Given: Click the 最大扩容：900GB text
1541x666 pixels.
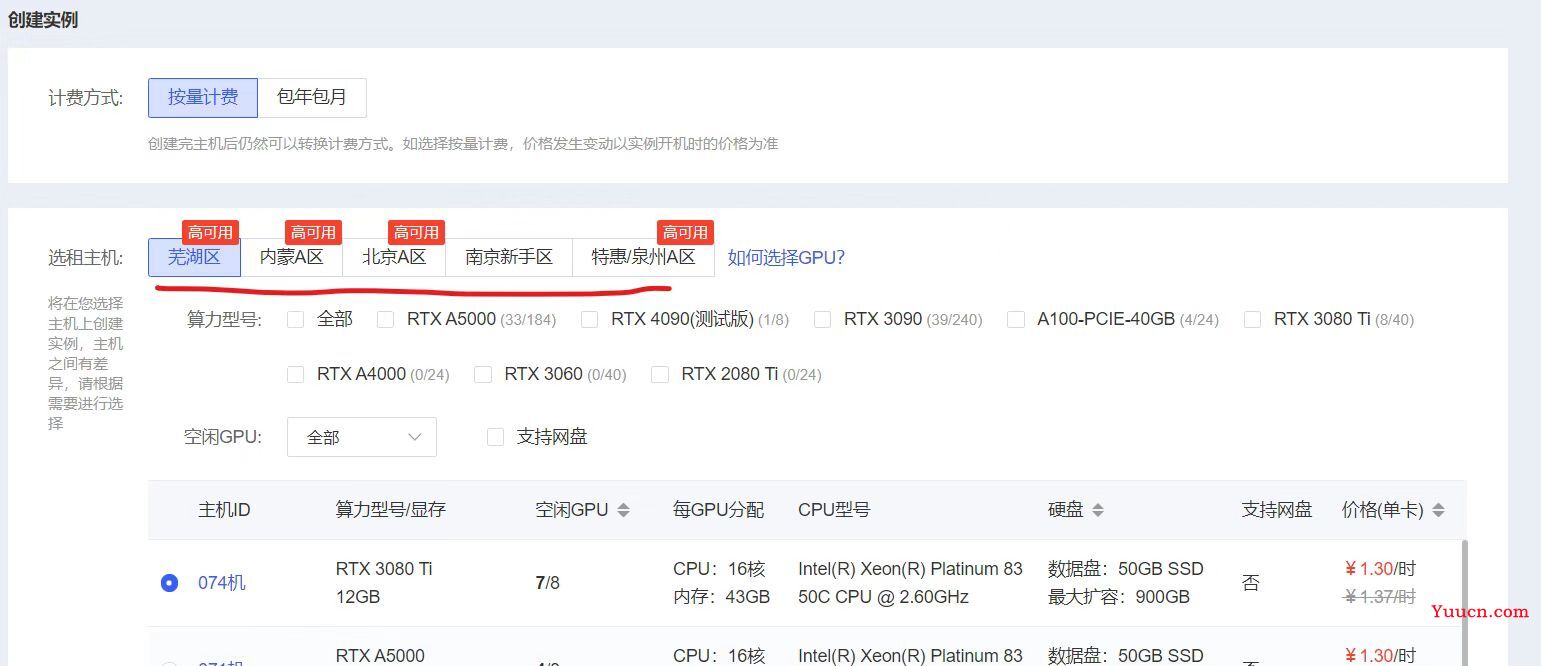Looking at the screenshot, I should click(x=1119, y=597).
